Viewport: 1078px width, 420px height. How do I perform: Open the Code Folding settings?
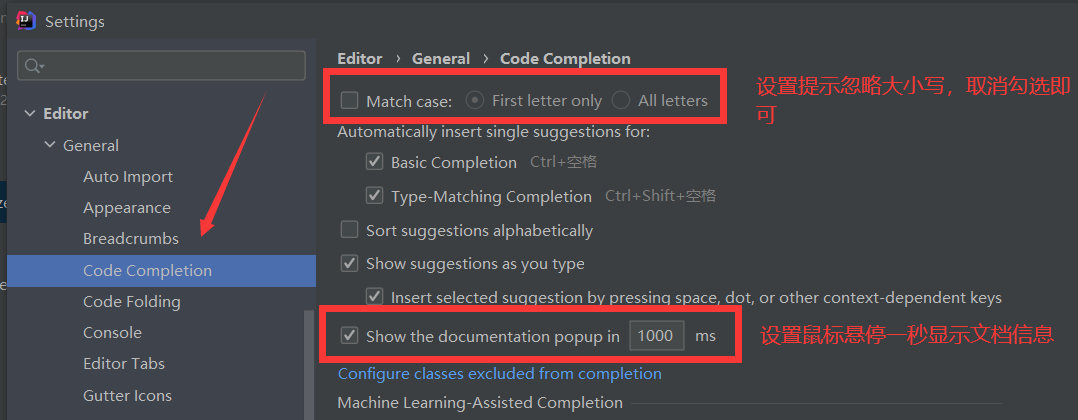(132, 302)
